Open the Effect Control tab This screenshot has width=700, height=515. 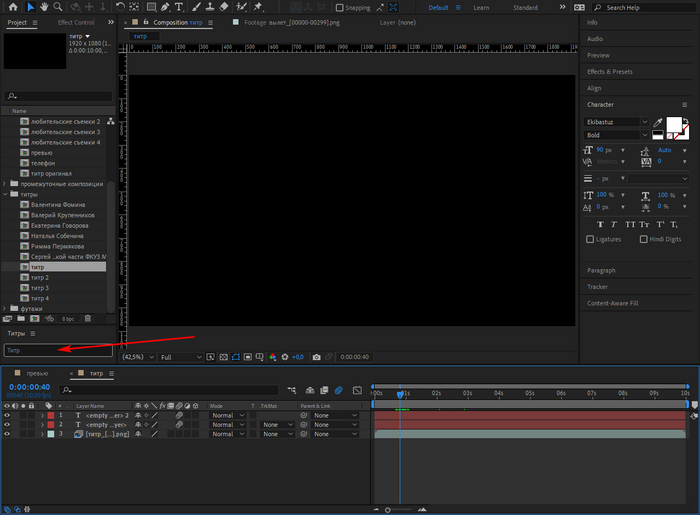tap(76, 21)
